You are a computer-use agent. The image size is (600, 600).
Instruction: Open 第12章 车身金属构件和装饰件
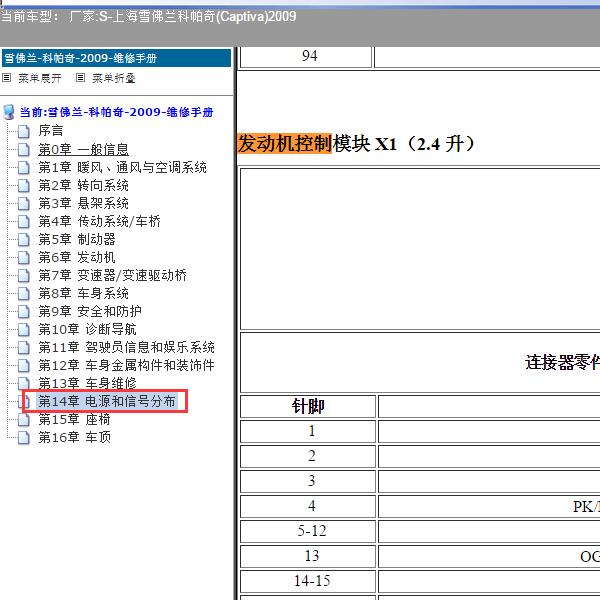point(126,365)
